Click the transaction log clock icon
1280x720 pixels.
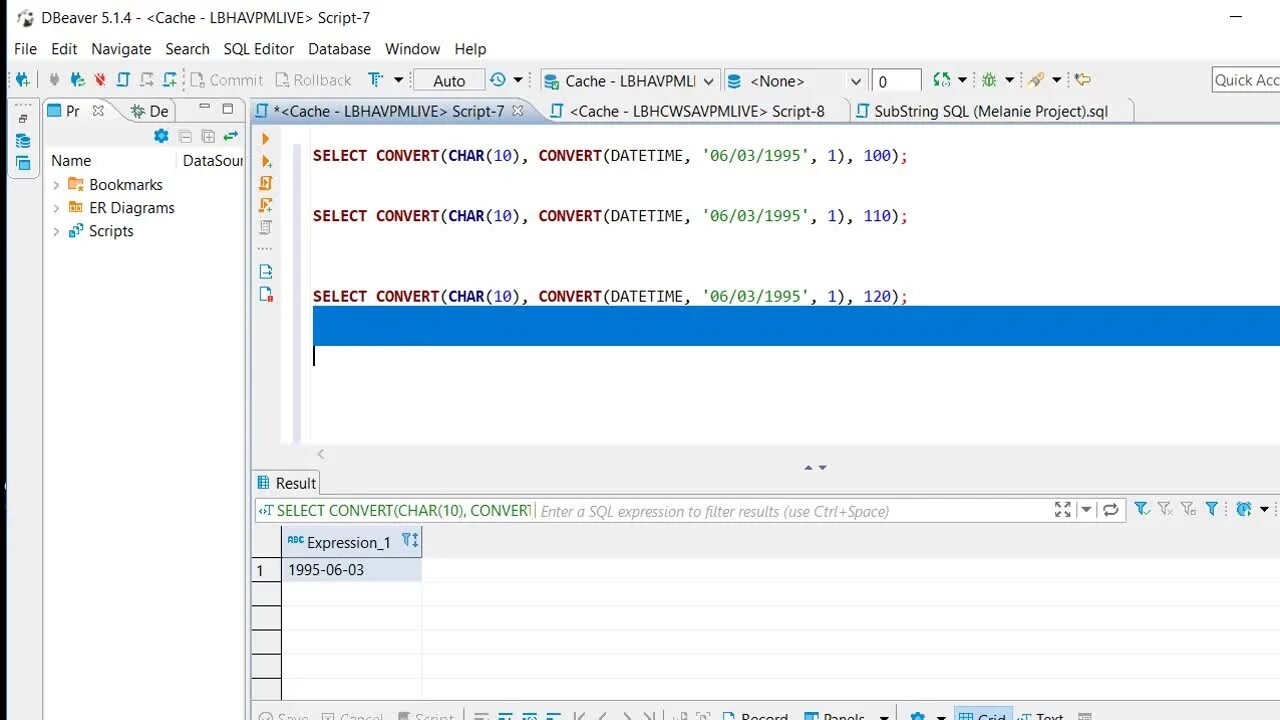[x=498, y=80]
